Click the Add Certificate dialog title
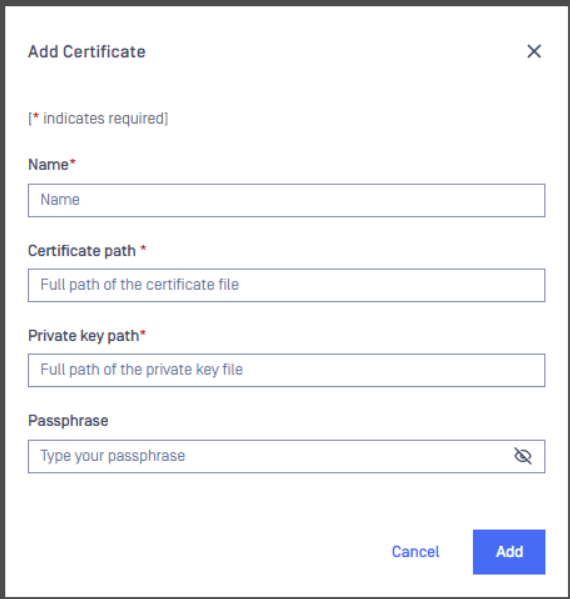The image size is (570, 599). point(87,52)
